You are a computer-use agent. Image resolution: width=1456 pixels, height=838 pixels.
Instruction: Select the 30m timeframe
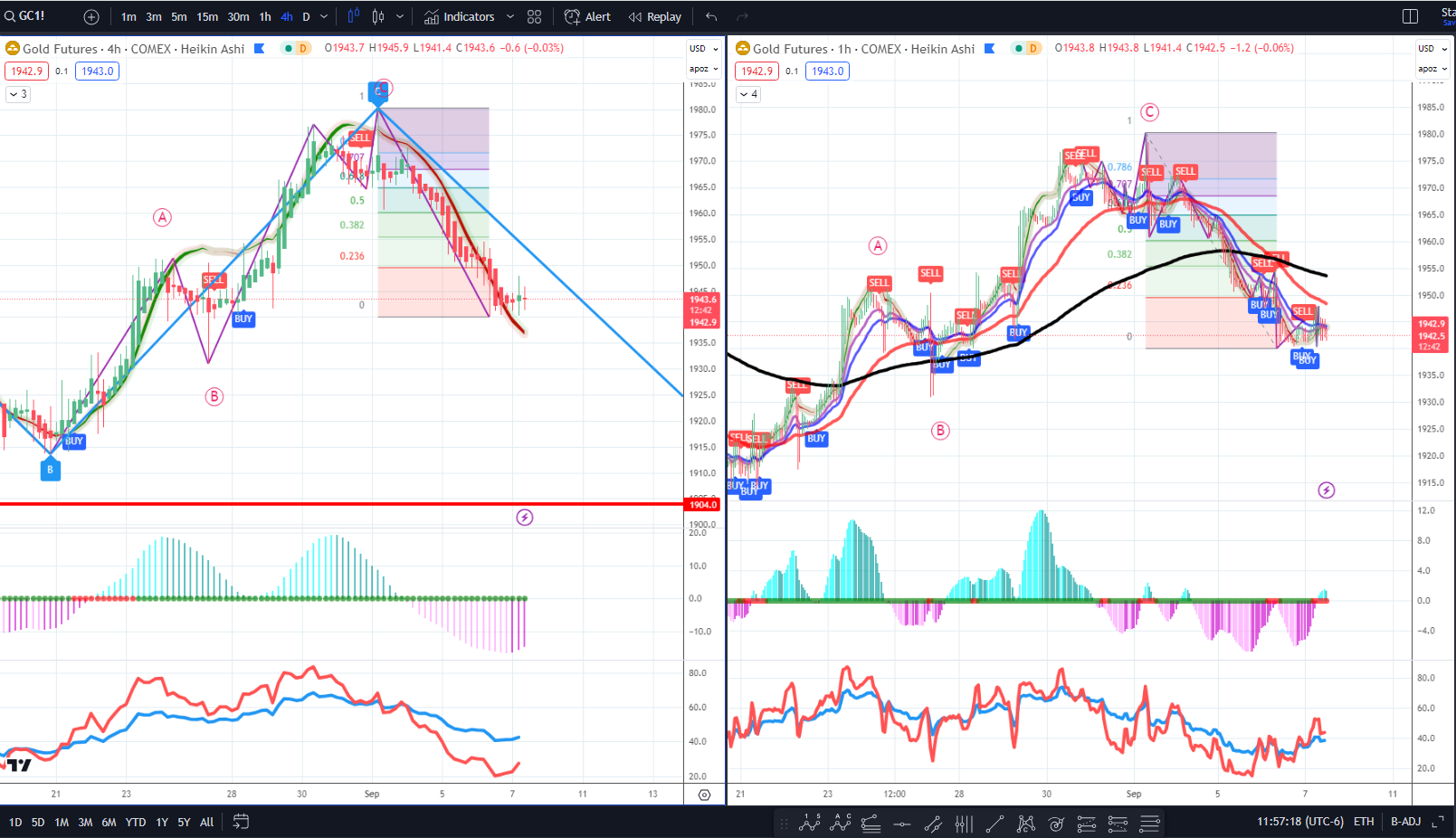pos(238,16)
